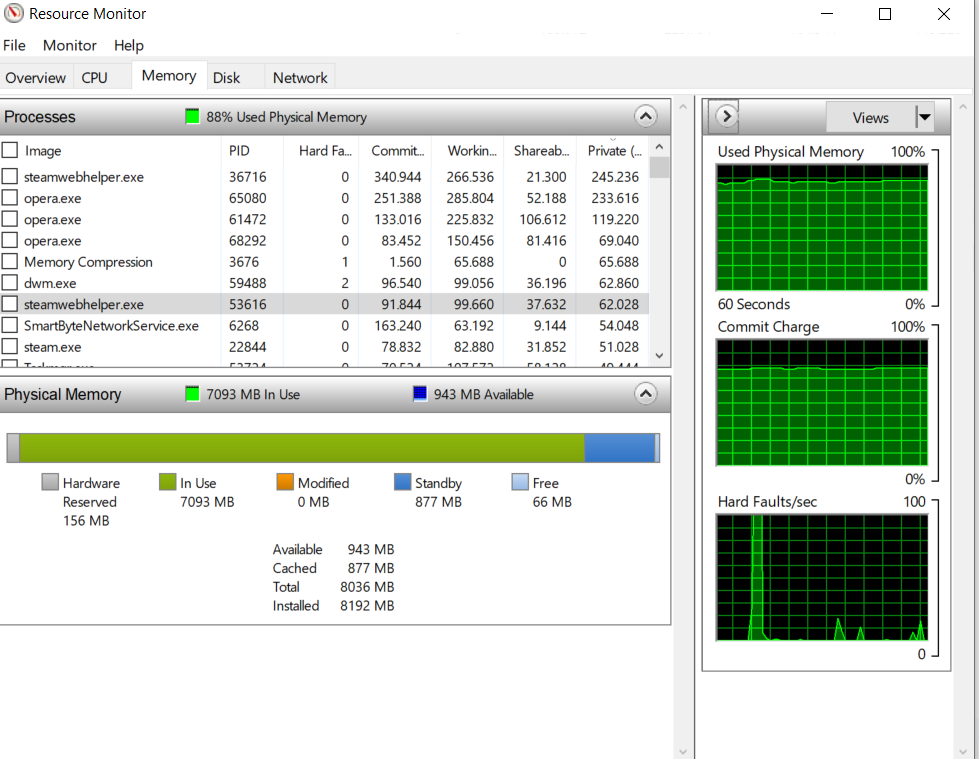Click the blue Standby segment of memory bar
This screenshot has height=759, width=979.
[x=619, y=448]
